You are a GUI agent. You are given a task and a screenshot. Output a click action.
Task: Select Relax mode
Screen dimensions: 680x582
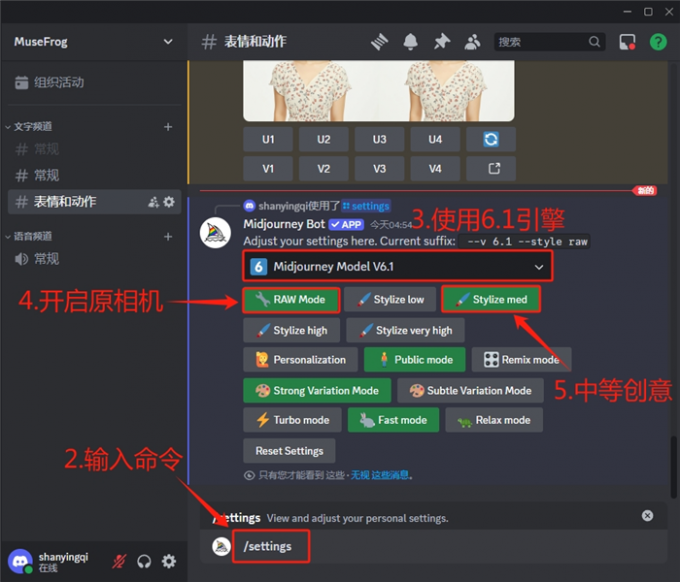coord(494,420)
